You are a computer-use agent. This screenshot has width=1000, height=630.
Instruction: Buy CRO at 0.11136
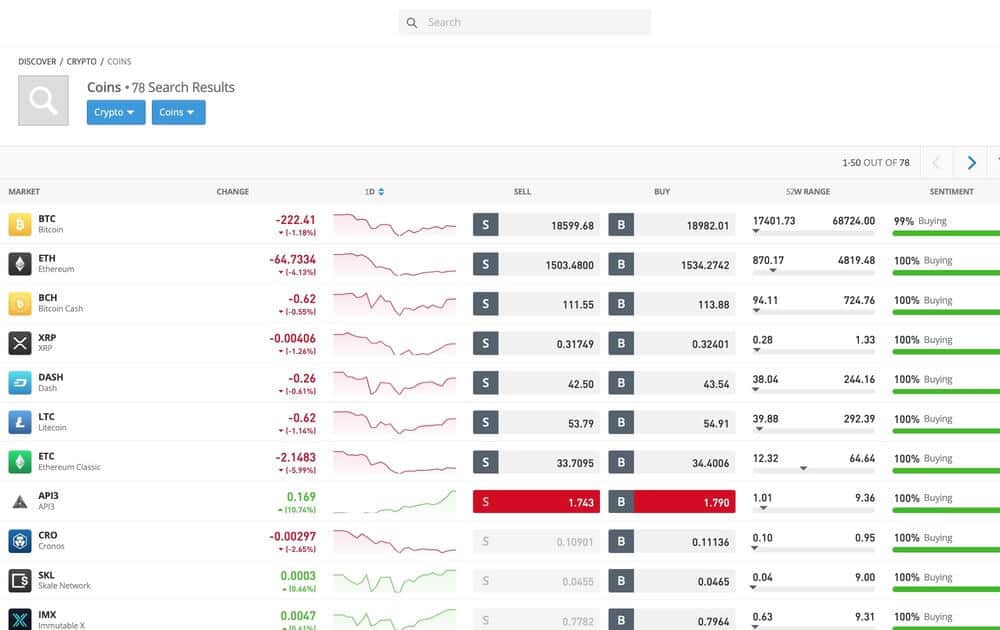(x=672, y=541)
